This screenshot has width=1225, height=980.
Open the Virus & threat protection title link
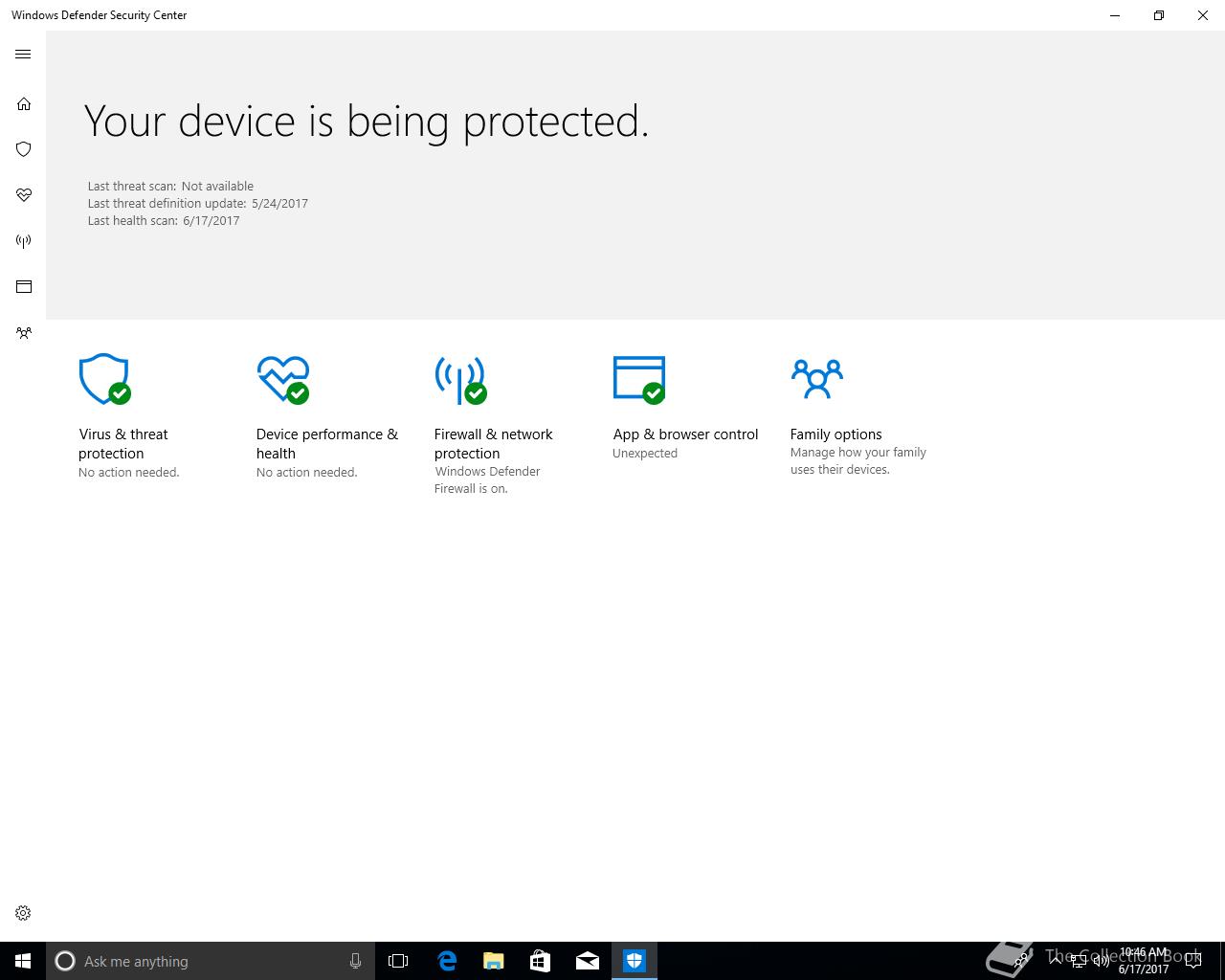click(123, 444)
